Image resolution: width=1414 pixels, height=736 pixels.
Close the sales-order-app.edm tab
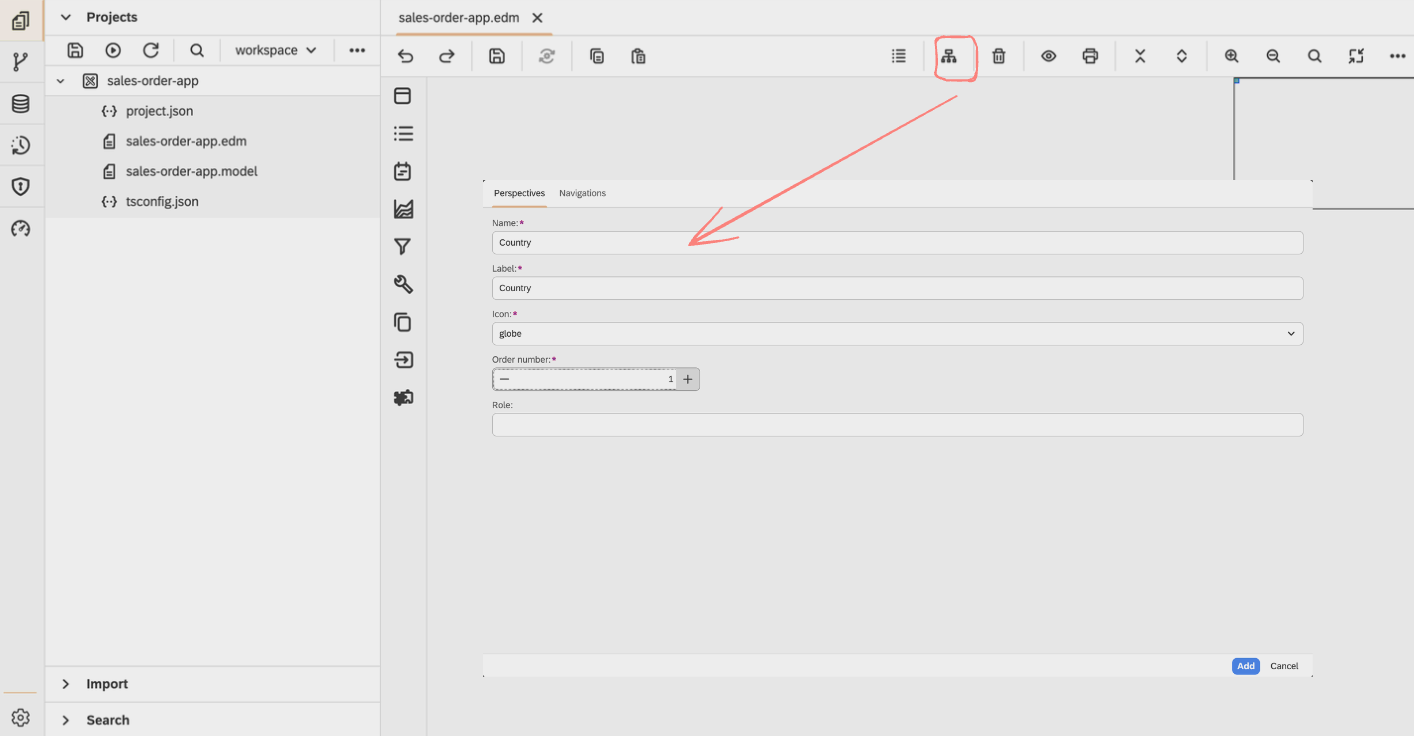(x=537, y=18)
